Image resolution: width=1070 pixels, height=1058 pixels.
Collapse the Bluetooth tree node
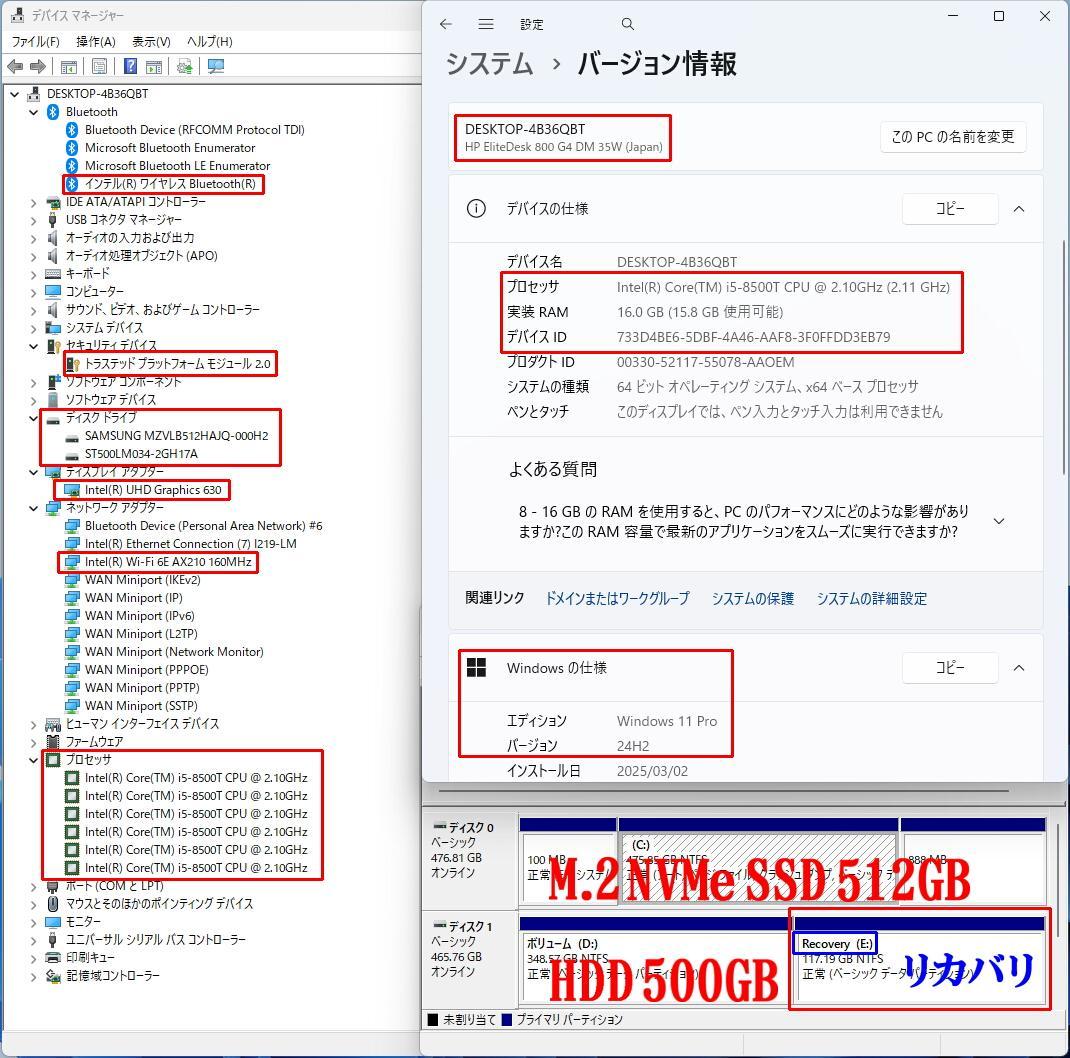pos(33,111)
